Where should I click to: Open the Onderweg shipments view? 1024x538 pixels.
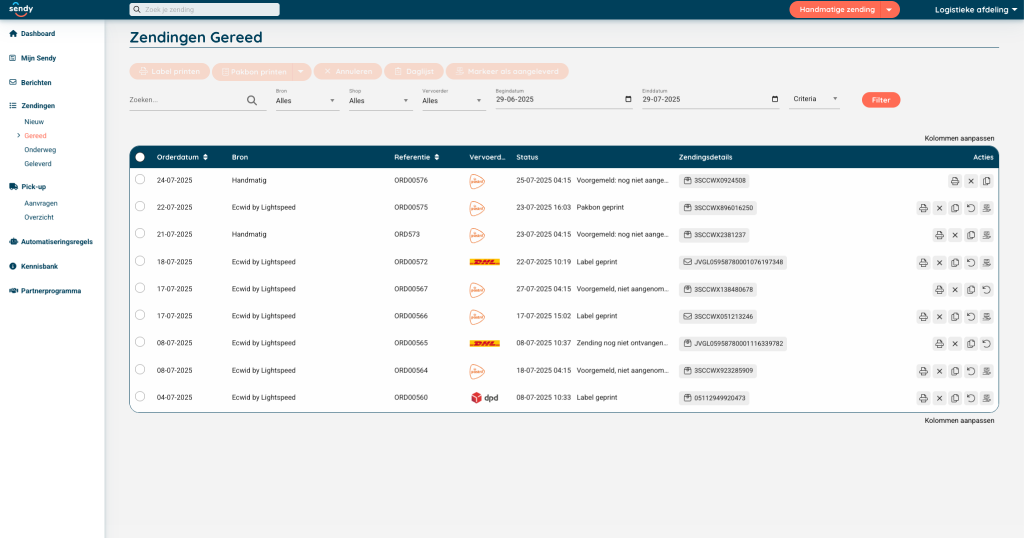pos(40,150)
